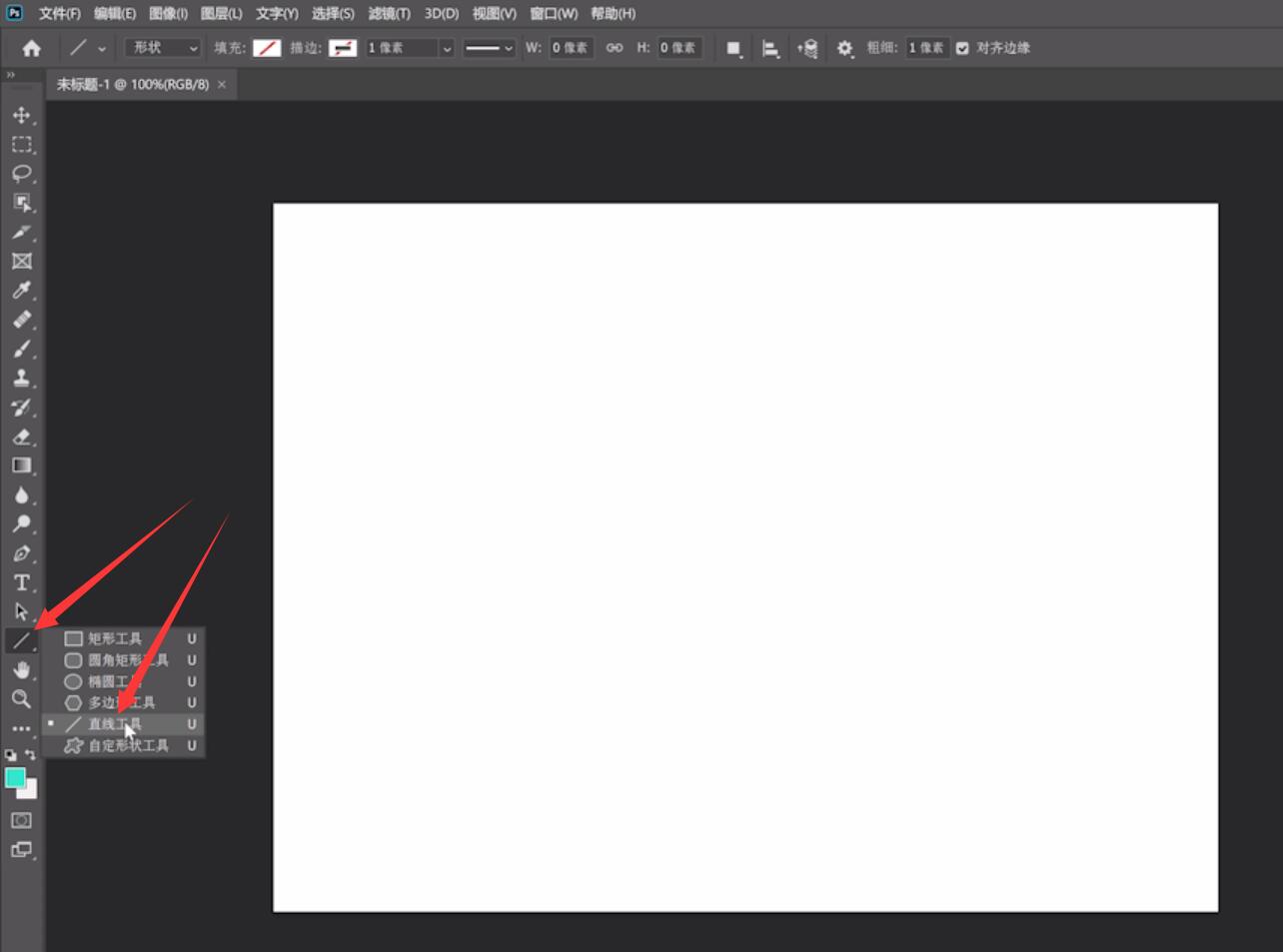Open the path arrangement icon
Viewport: 1283px width, 952px height.
pyautogui.click(x=807, y=48)
